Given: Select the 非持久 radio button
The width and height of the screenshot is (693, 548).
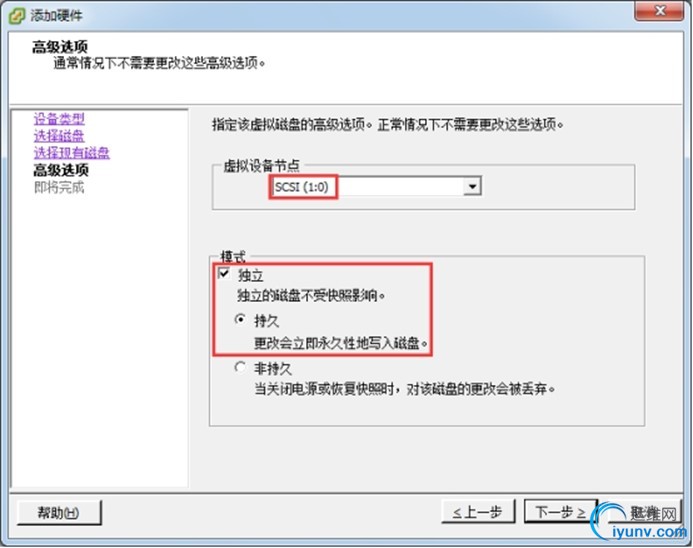Looking at the screenshot, I should pyautogui.click(x=240, y=367).
